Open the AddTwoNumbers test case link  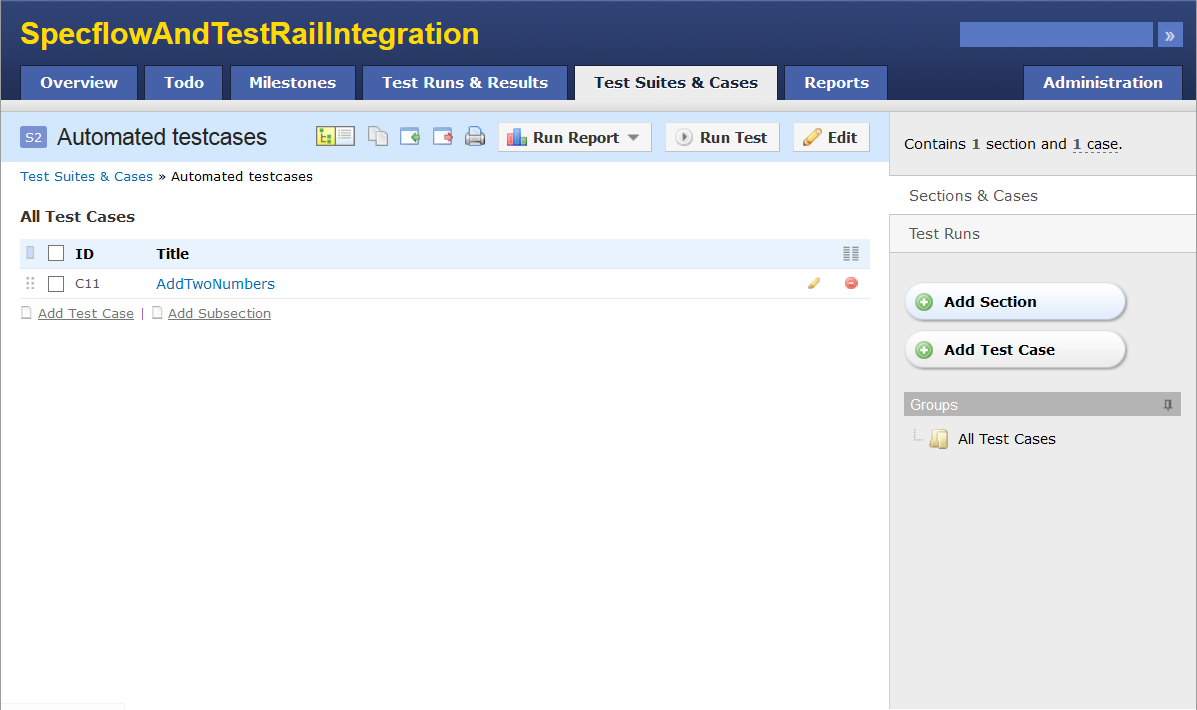[x=215, y=284]
